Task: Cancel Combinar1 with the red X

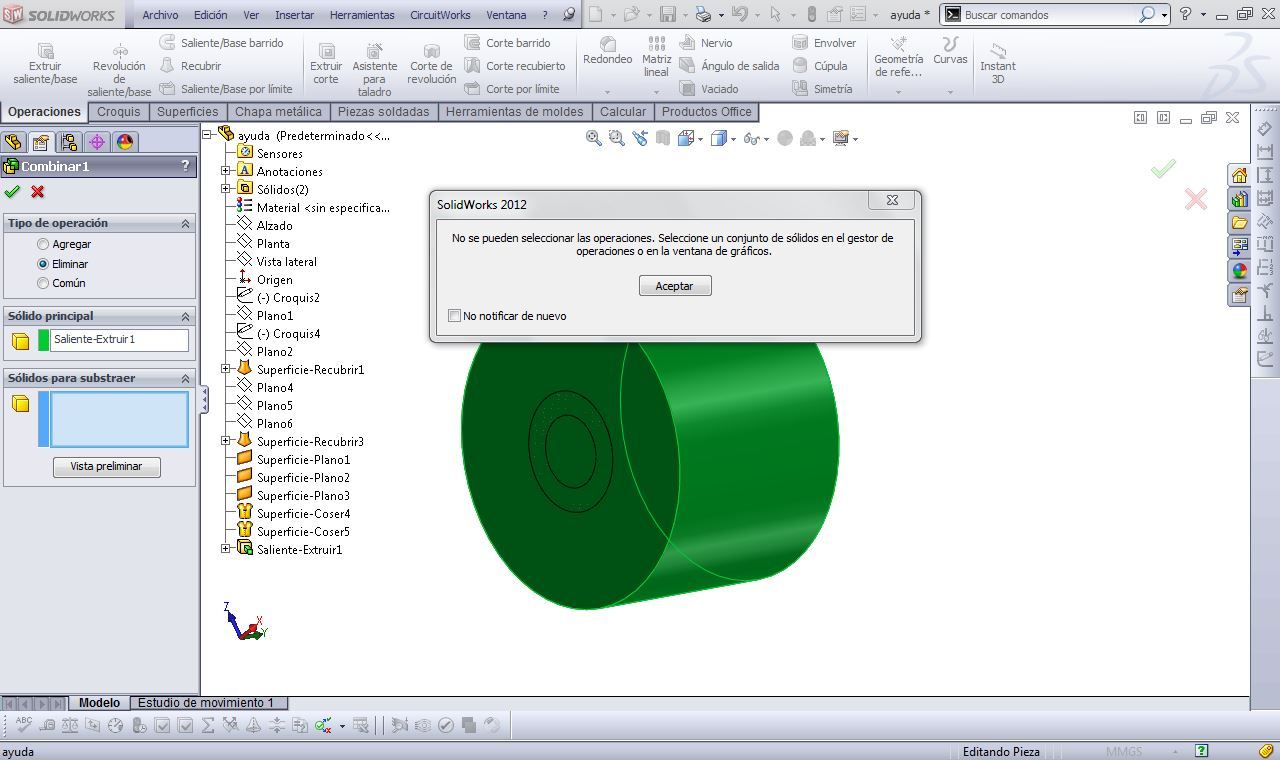Action: (x=38, y=192)
